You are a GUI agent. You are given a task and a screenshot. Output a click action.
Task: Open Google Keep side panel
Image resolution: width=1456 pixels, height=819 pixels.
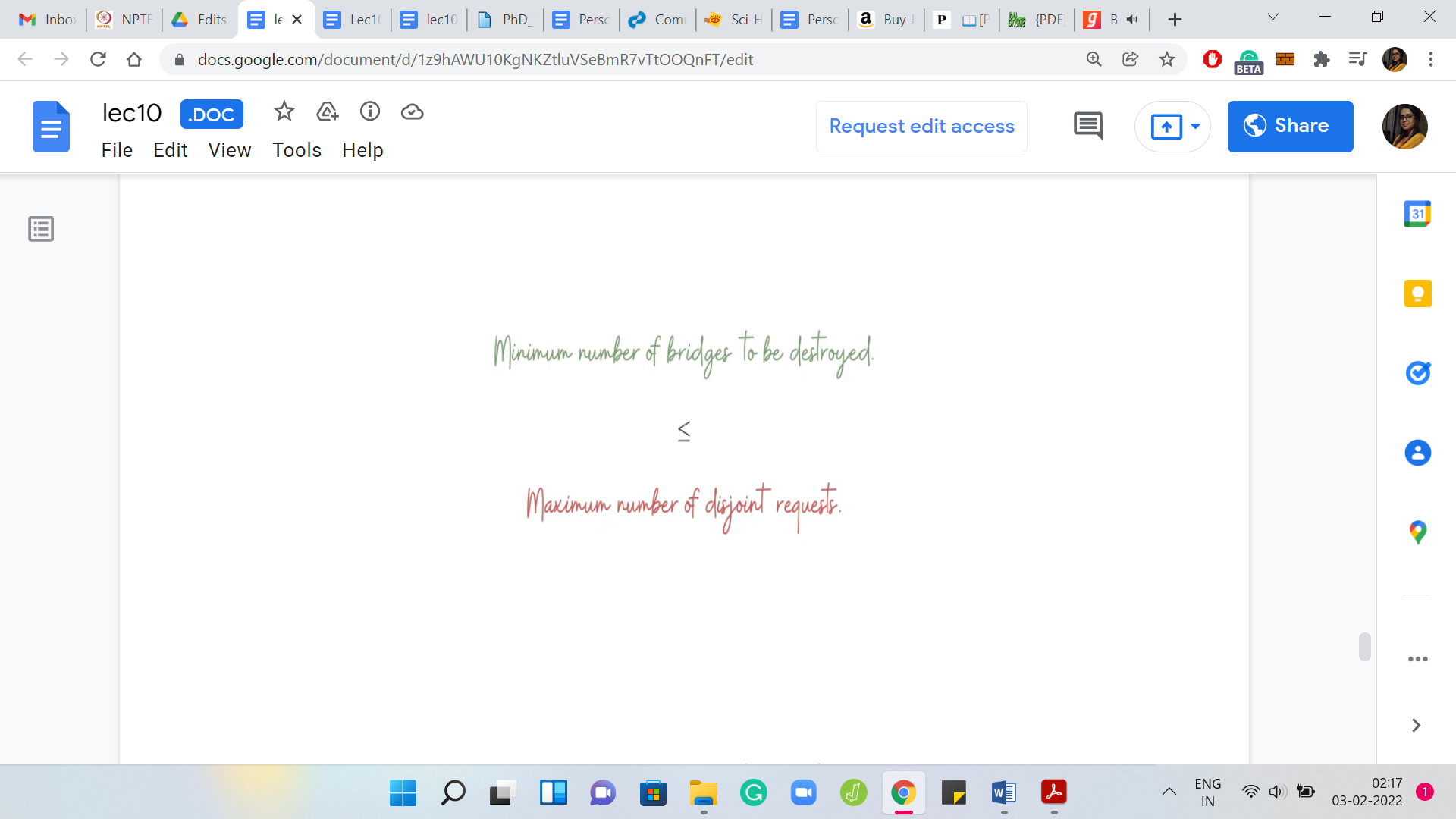(x=1417, y=293)
